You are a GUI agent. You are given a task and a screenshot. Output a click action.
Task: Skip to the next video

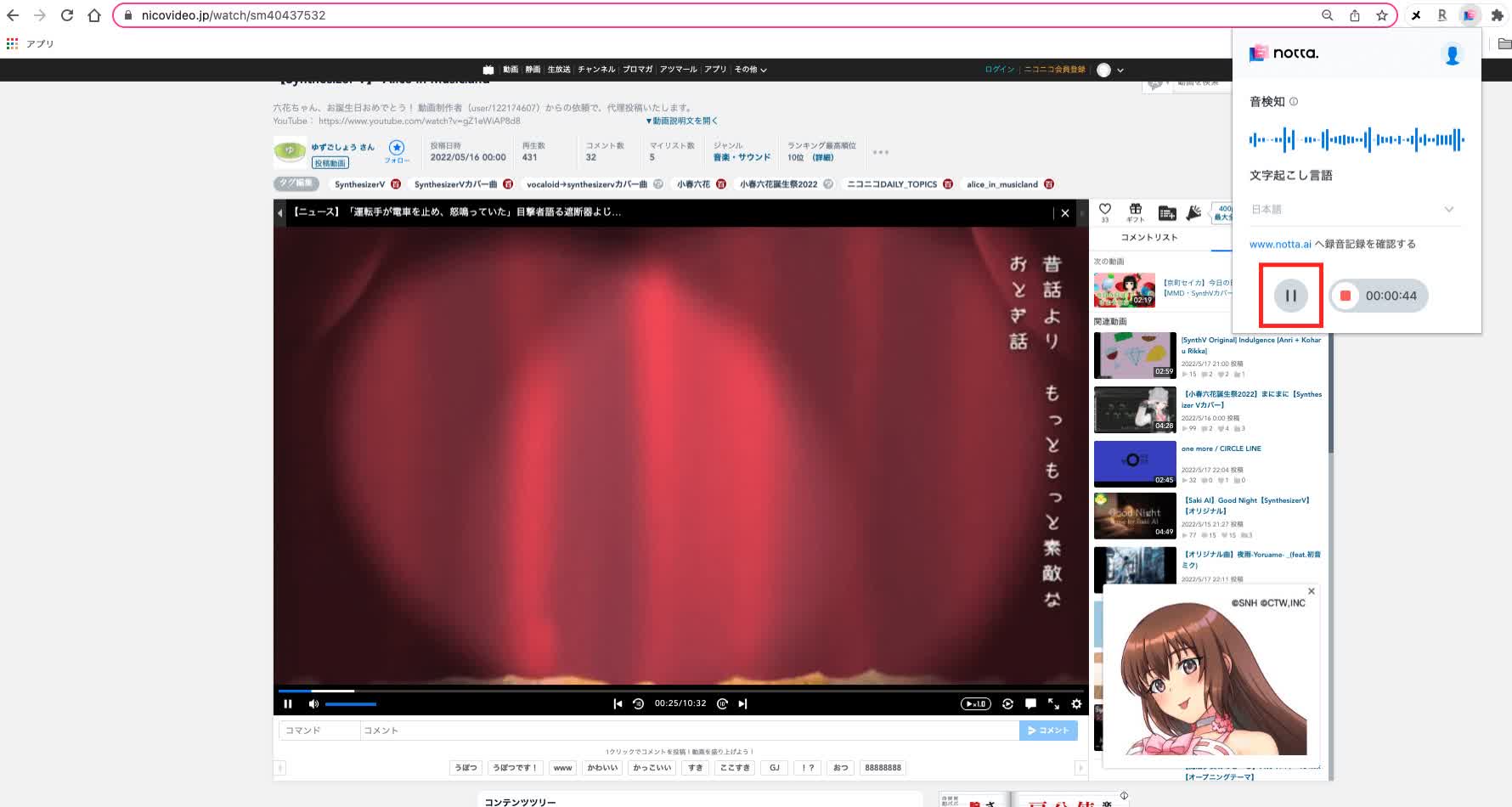(742, 703)
